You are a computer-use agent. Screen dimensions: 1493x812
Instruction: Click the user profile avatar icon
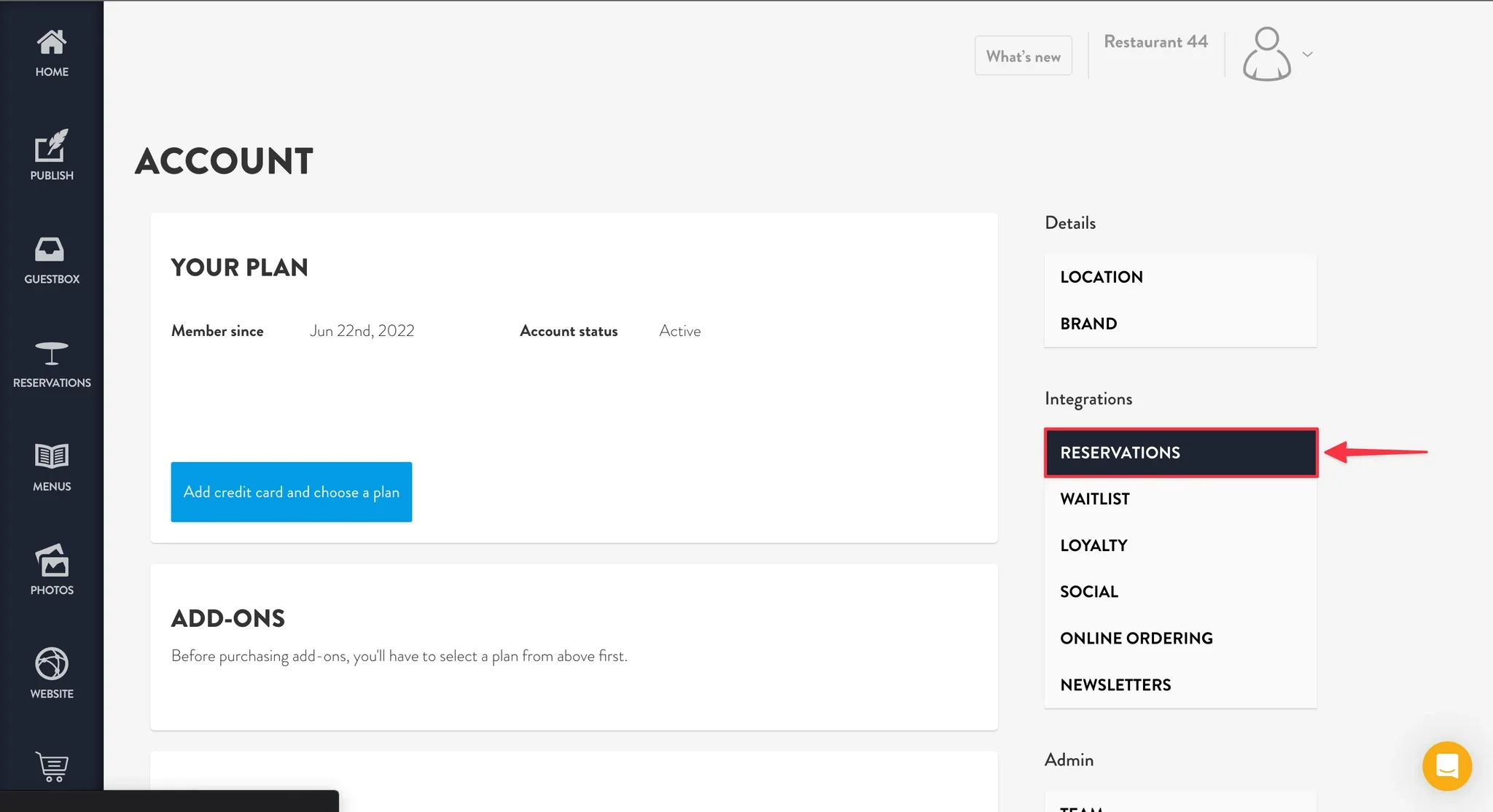click(1267, 54)
